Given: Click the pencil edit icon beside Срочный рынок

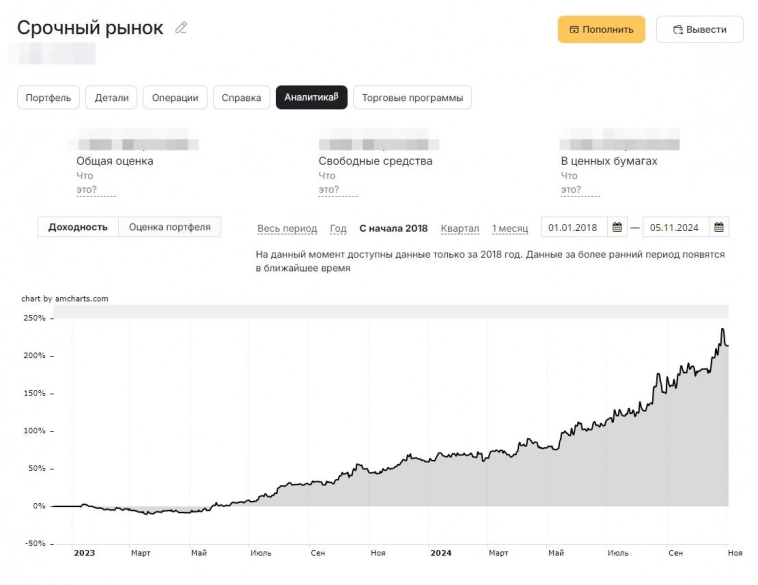Looking at the screenshot, I should (x=181, y=28).
